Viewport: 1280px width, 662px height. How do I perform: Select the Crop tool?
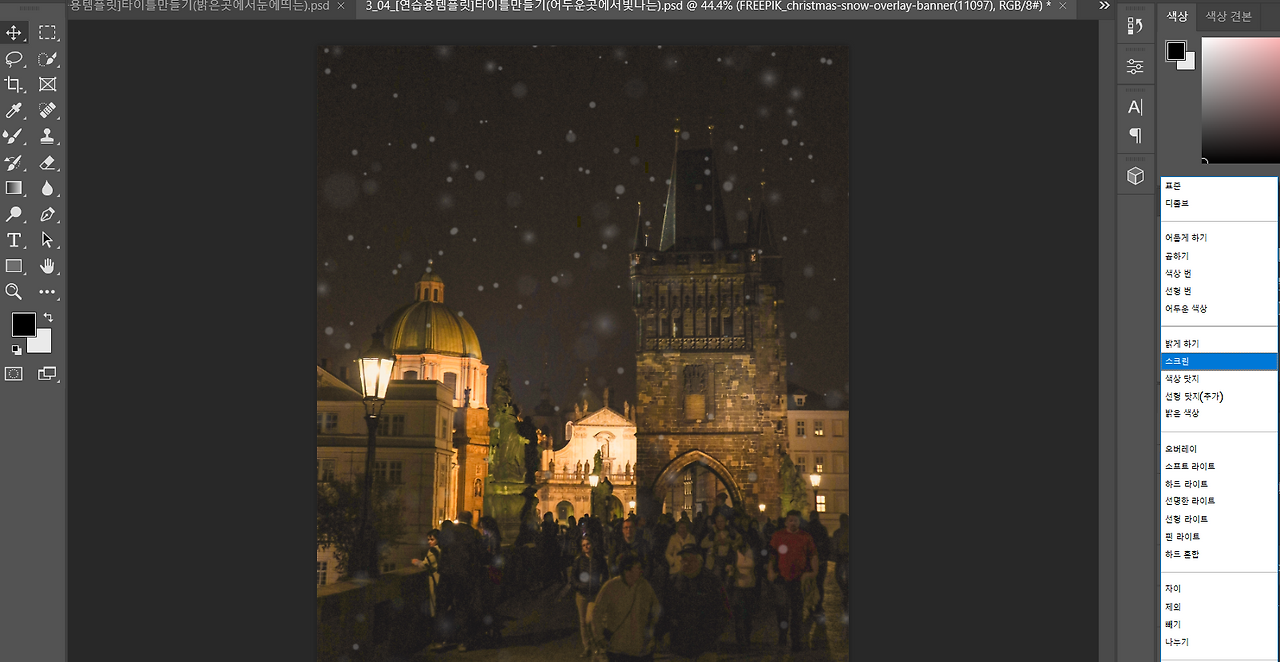coord(14,85)
